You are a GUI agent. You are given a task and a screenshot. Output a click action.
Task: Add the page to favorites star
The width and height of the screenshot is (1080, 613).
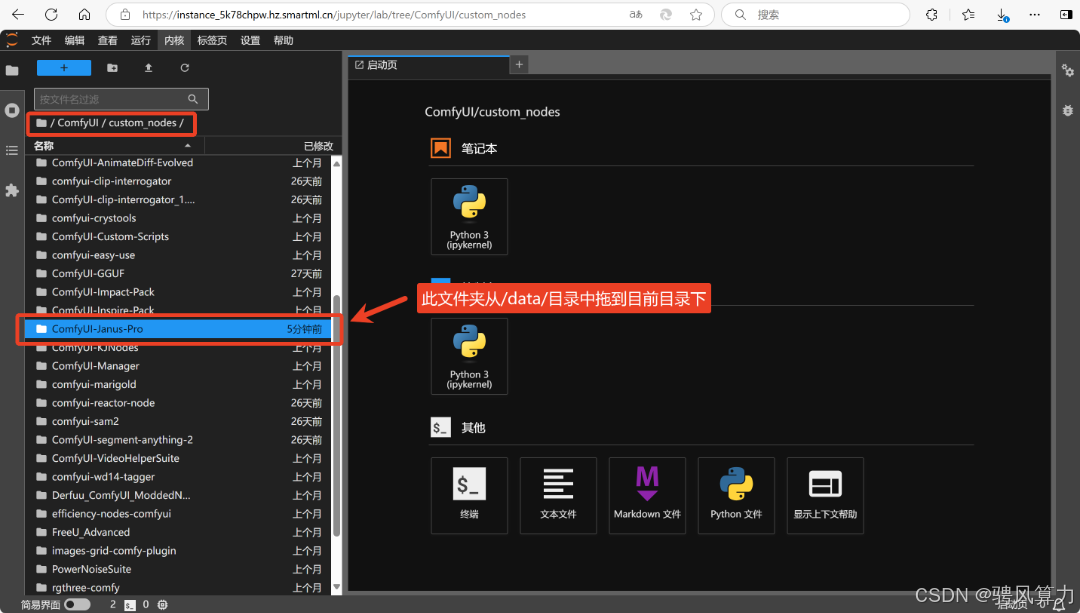pos(696,14)
